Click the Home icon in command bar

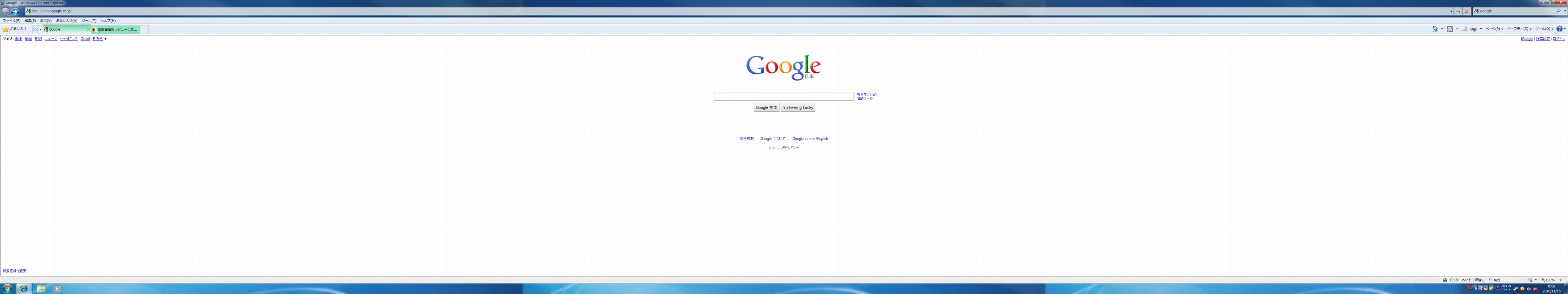point(1435,29)
